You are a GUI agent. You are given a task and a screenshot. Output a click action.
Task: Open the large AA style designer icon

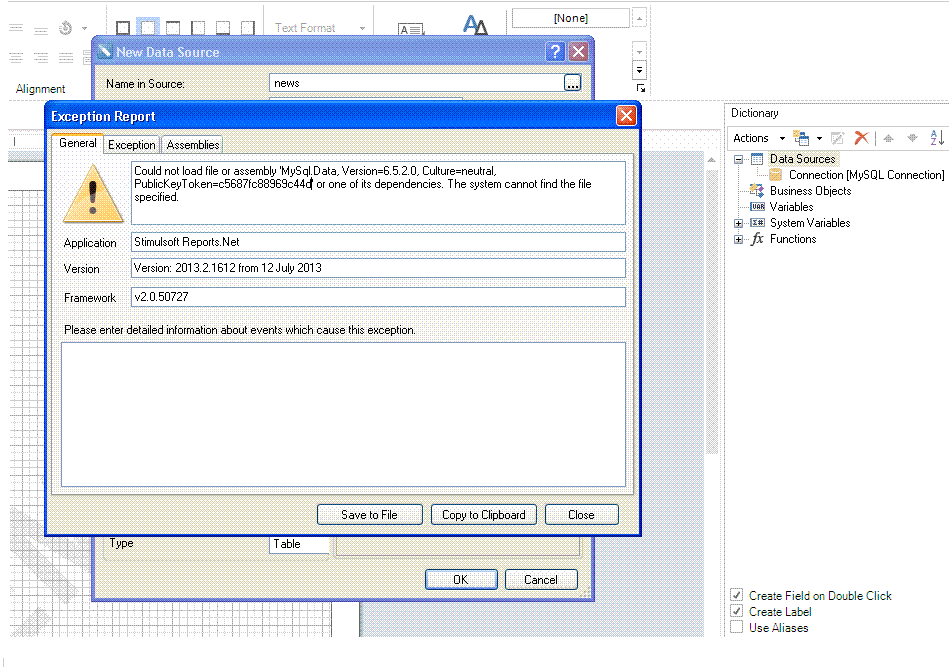point(475,25)
